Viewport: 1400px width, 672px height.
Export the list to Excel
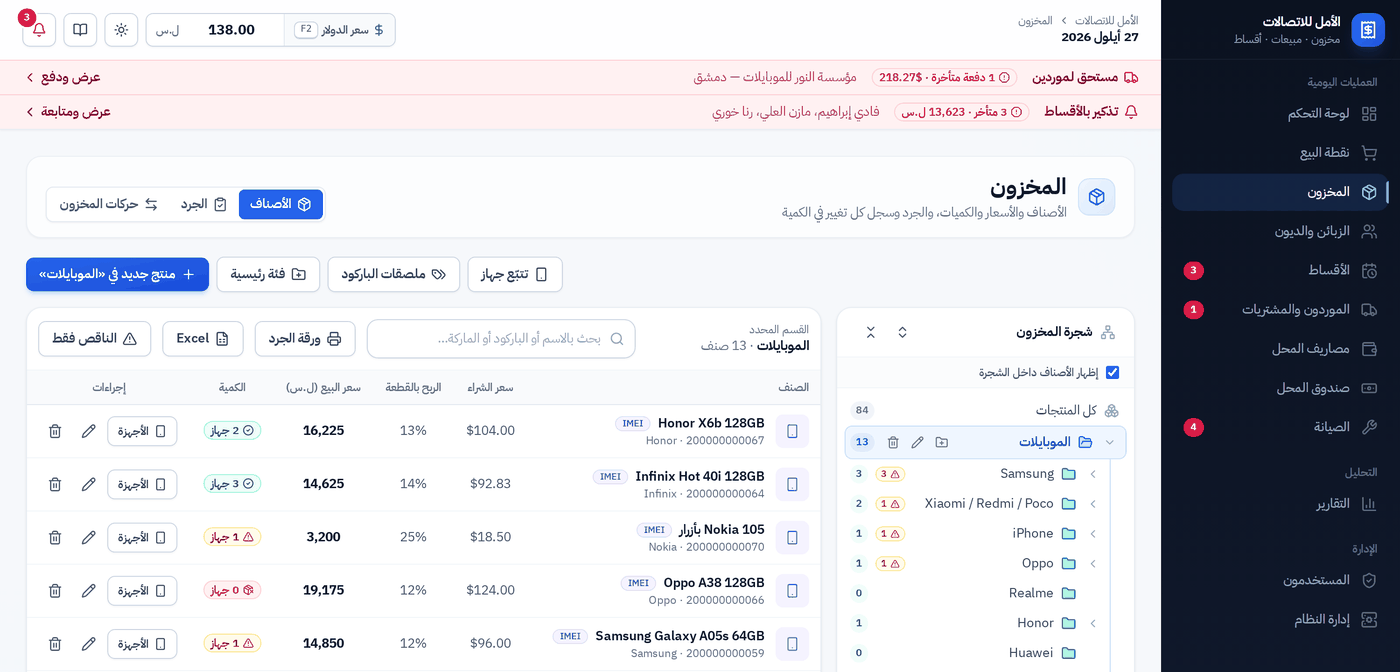click(203, 339)
